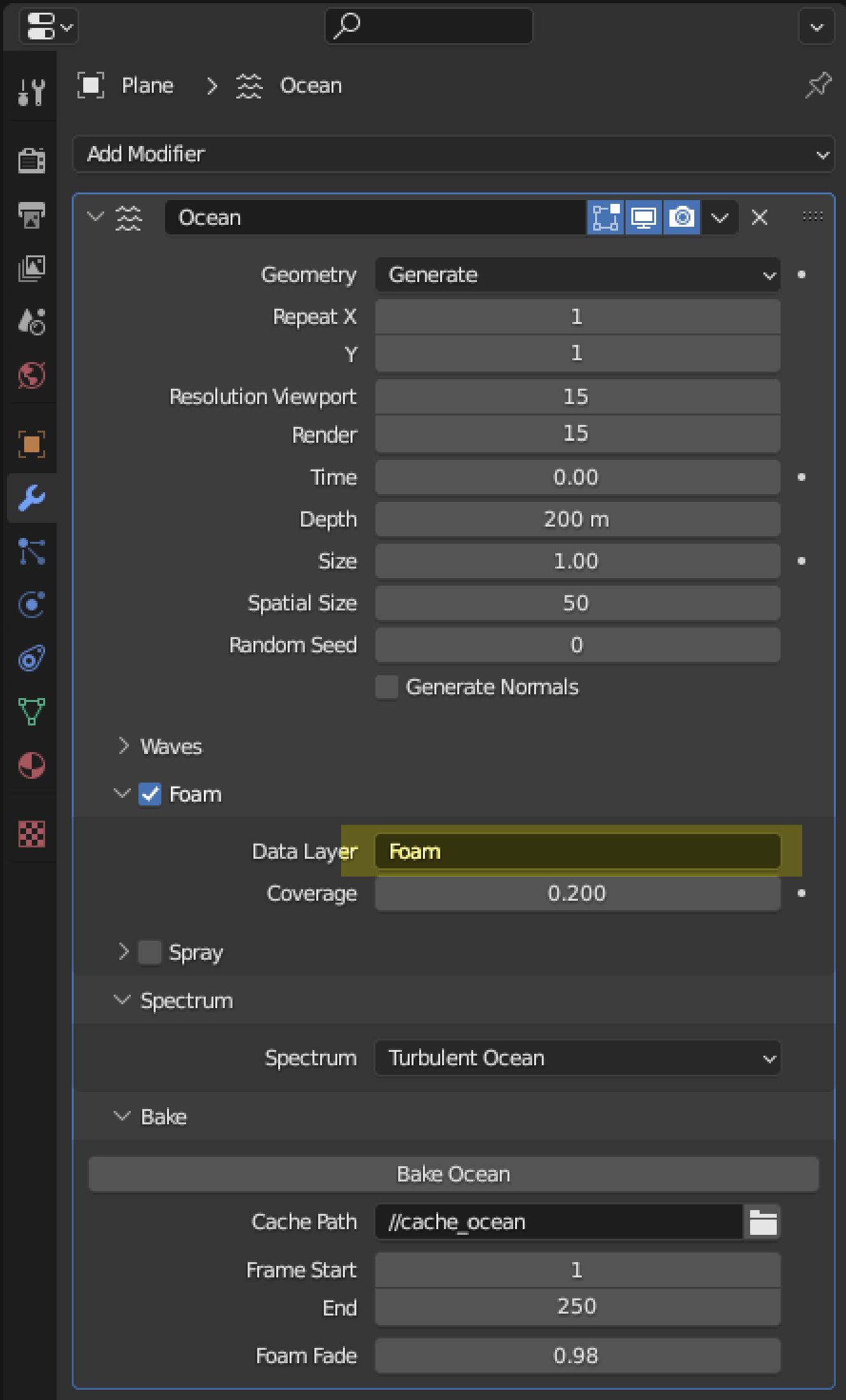Click the modifier drag handle grip

tap(812, 217)
